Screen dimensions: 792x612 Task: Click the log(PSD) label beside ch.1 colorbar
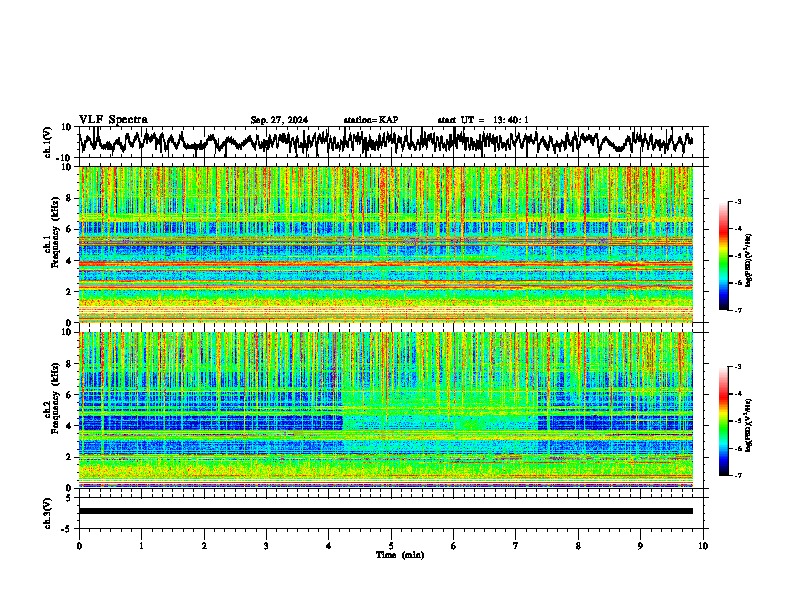(x=748, y=261)
